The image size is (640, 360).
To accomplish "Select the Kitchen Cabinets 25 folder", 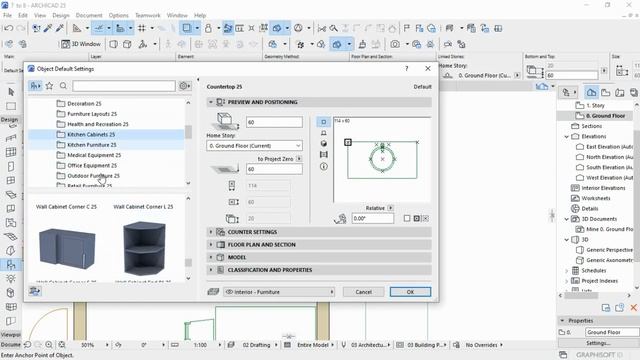I will click(106, 134).
